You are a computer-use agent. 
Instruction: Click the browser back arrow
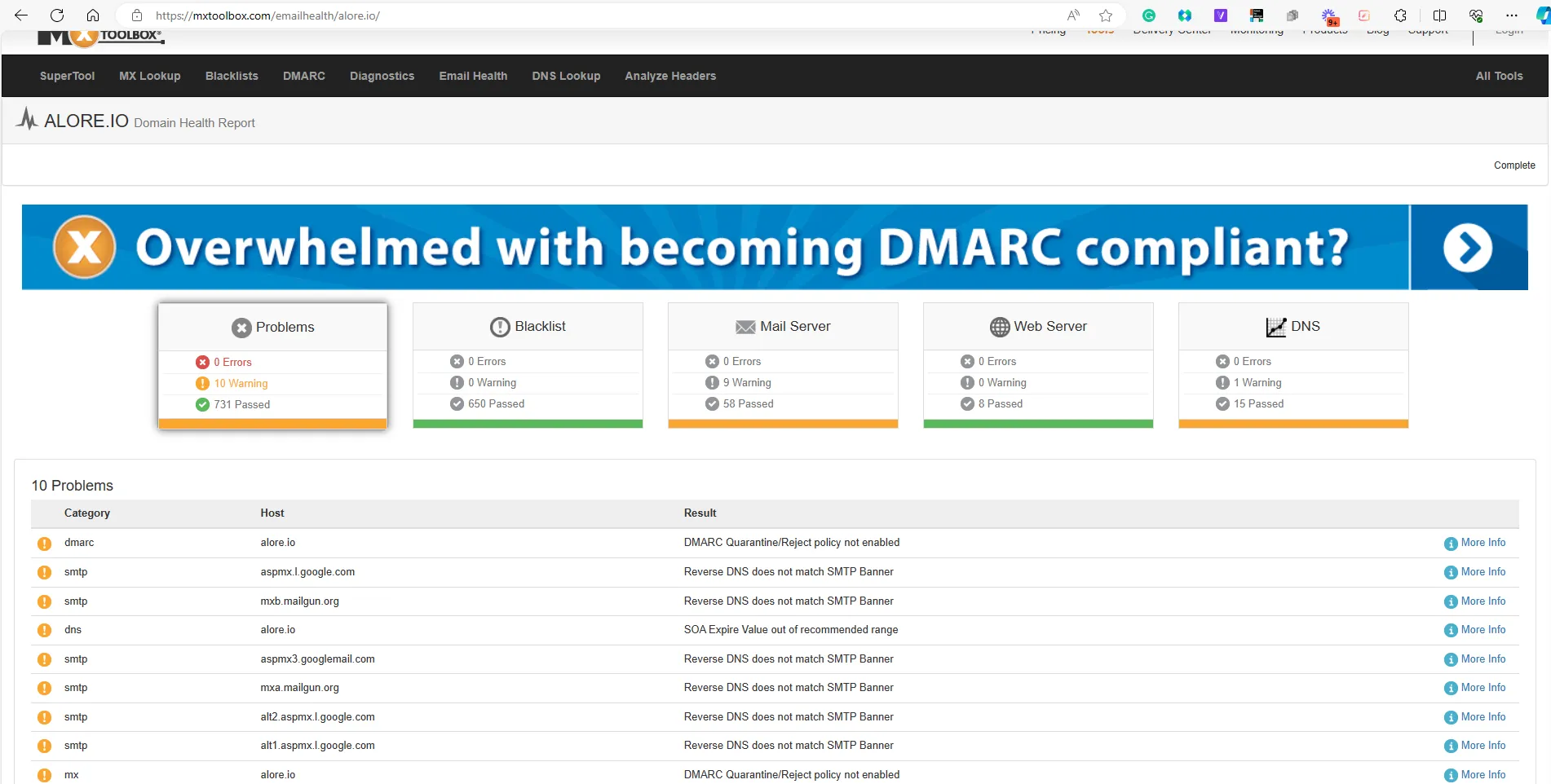click(x=21, y=15)
